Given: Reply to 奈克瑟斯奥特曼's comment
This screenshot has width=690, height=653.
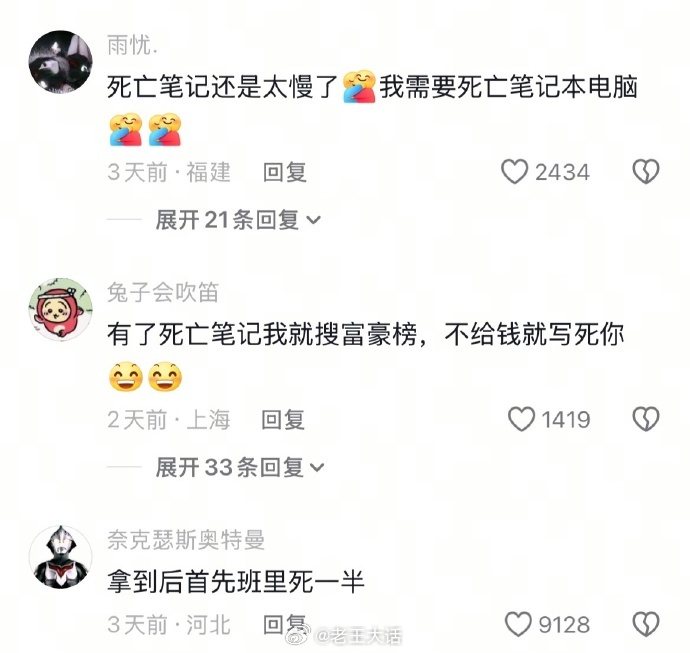Looking at the screenshot, I should (x=284, y=624).
